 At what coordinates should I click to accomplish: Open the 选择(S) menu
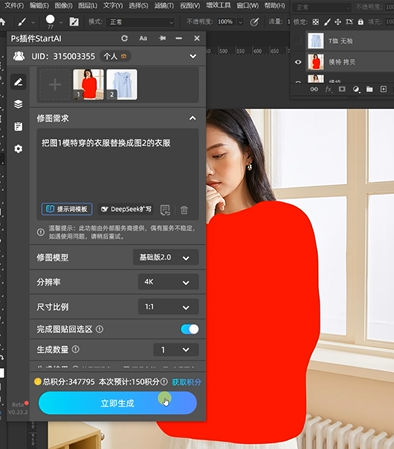(138, 5)
